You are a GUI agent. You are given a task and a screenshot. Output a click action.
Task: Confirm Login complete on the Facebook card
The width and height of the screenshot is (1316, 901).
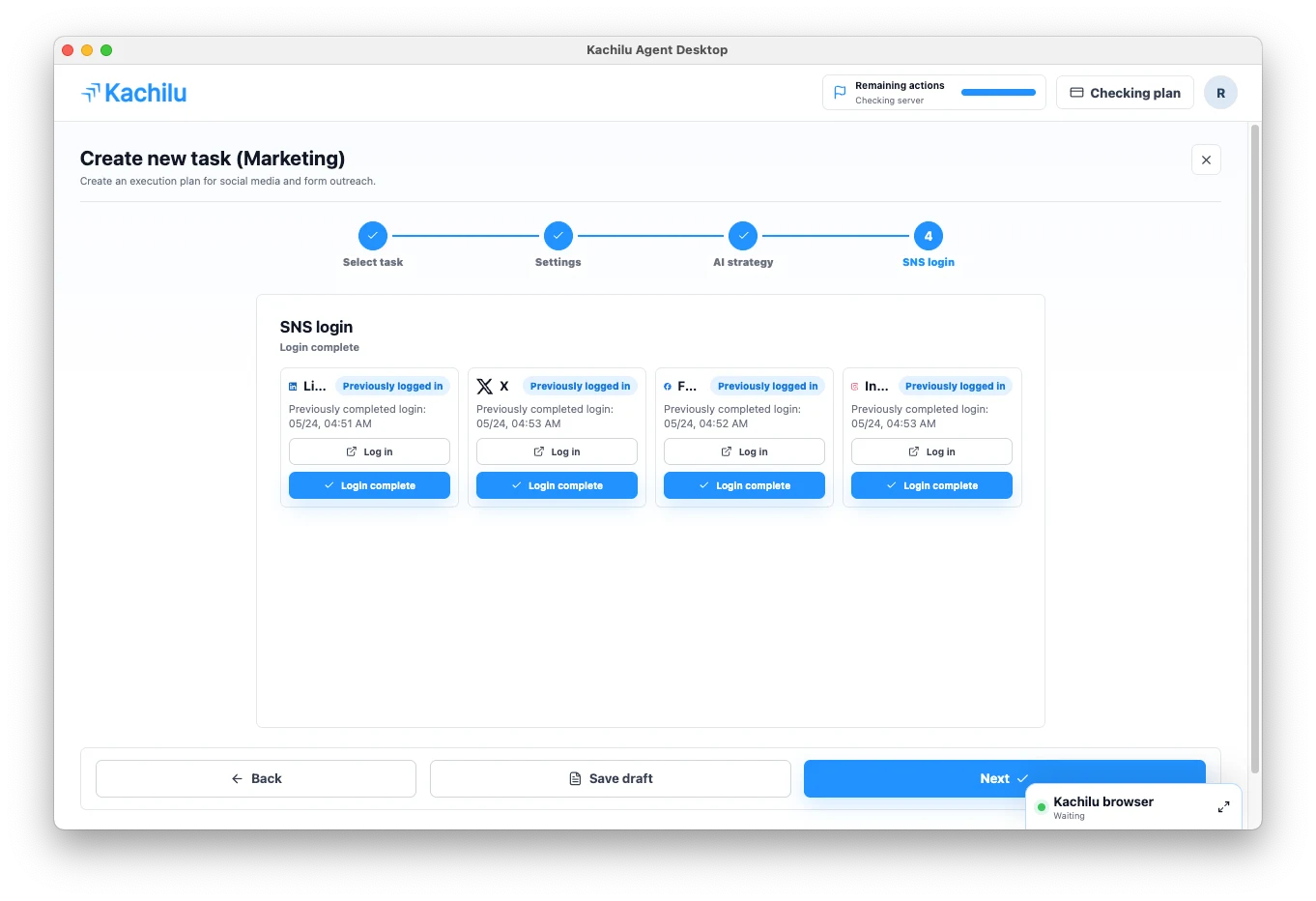(x=744, y=485)
